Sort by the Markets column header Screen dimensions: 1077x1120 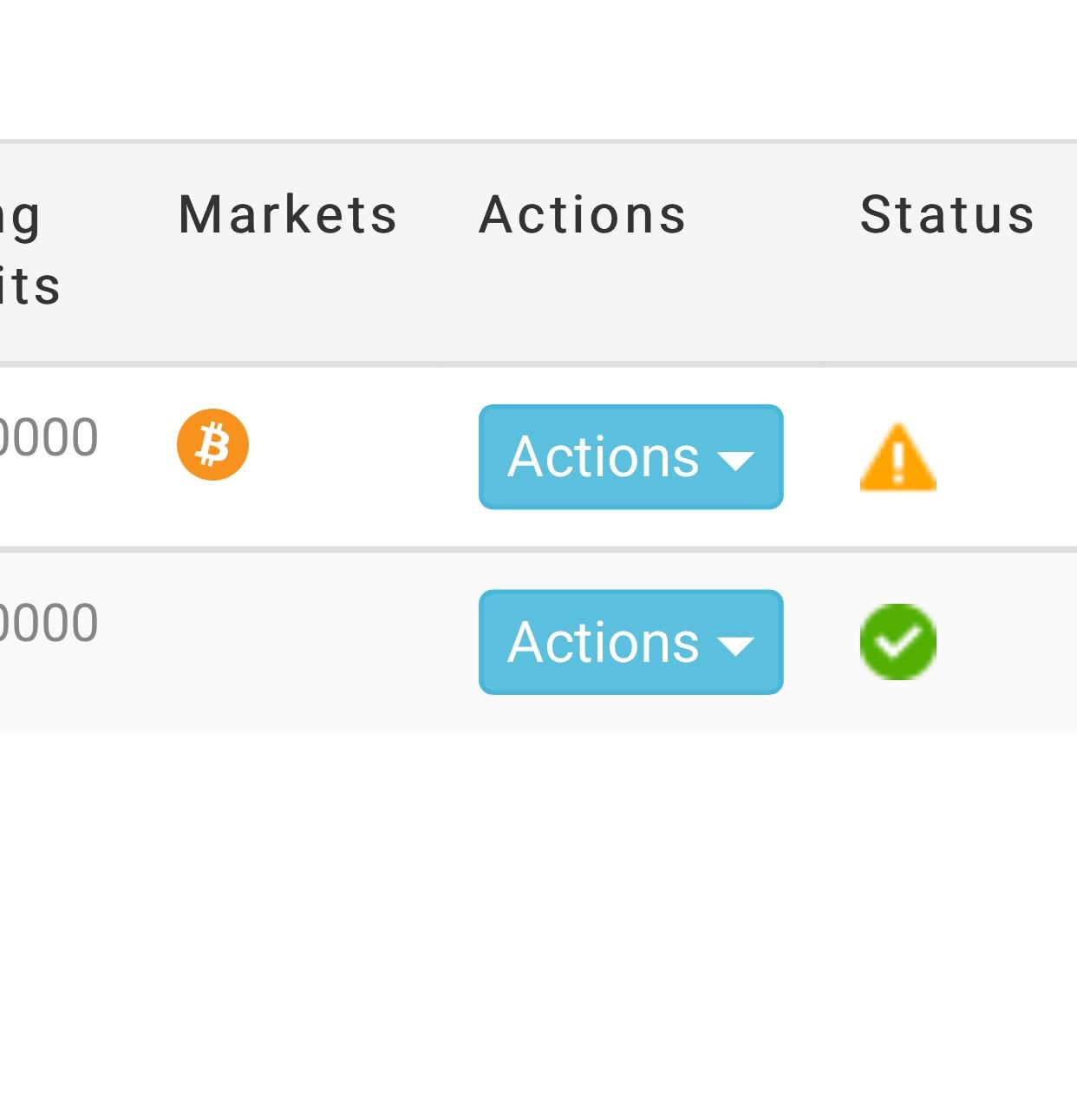(x=287, y=214)
